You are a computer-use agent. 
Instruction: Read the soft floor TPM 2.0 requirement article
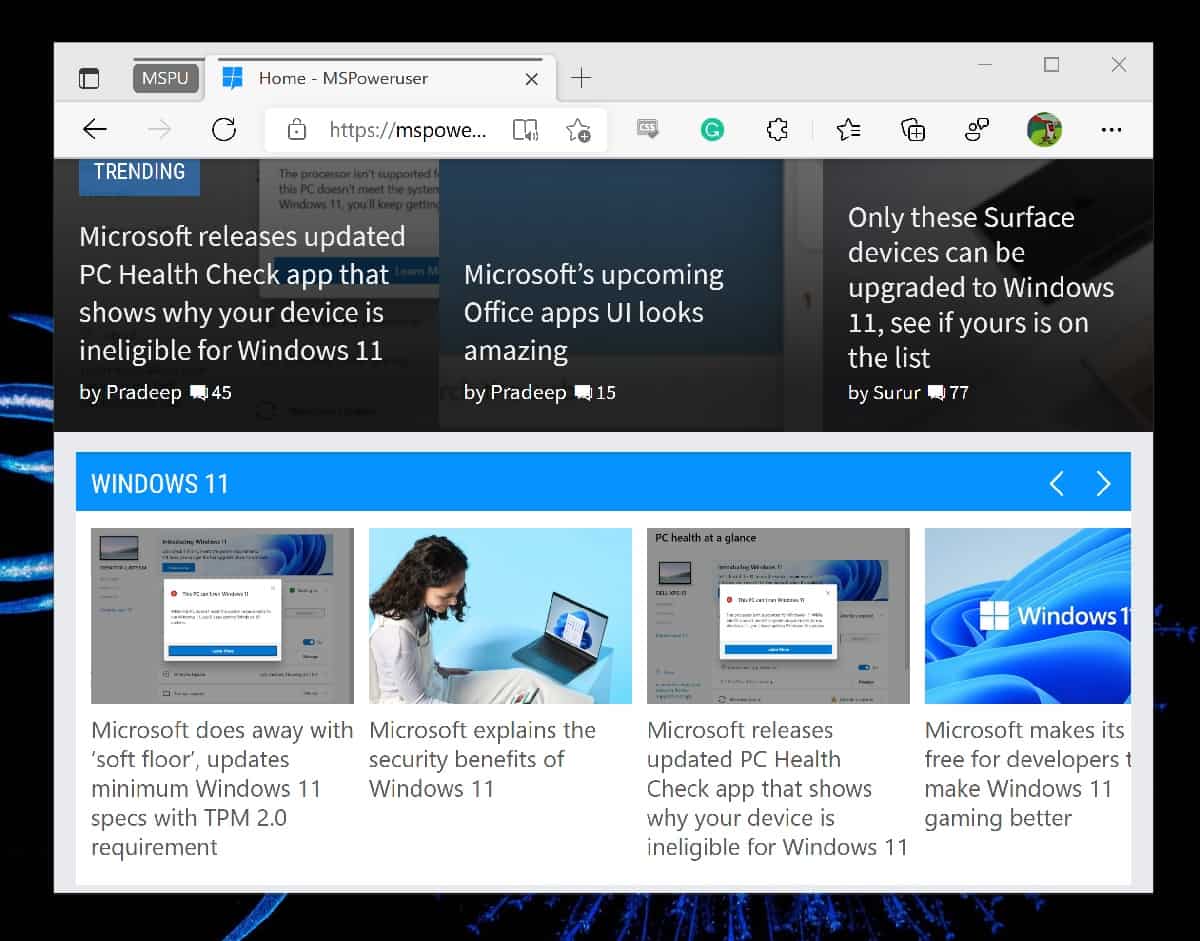222,788
